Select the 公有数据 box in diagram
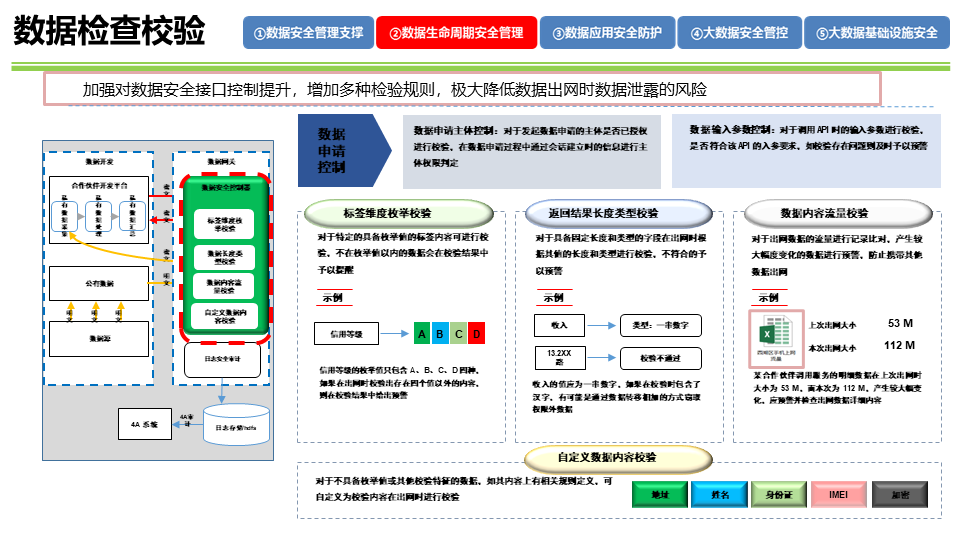Screen dimensions: 960x540 pyautogui.click(x=99, y=283)
